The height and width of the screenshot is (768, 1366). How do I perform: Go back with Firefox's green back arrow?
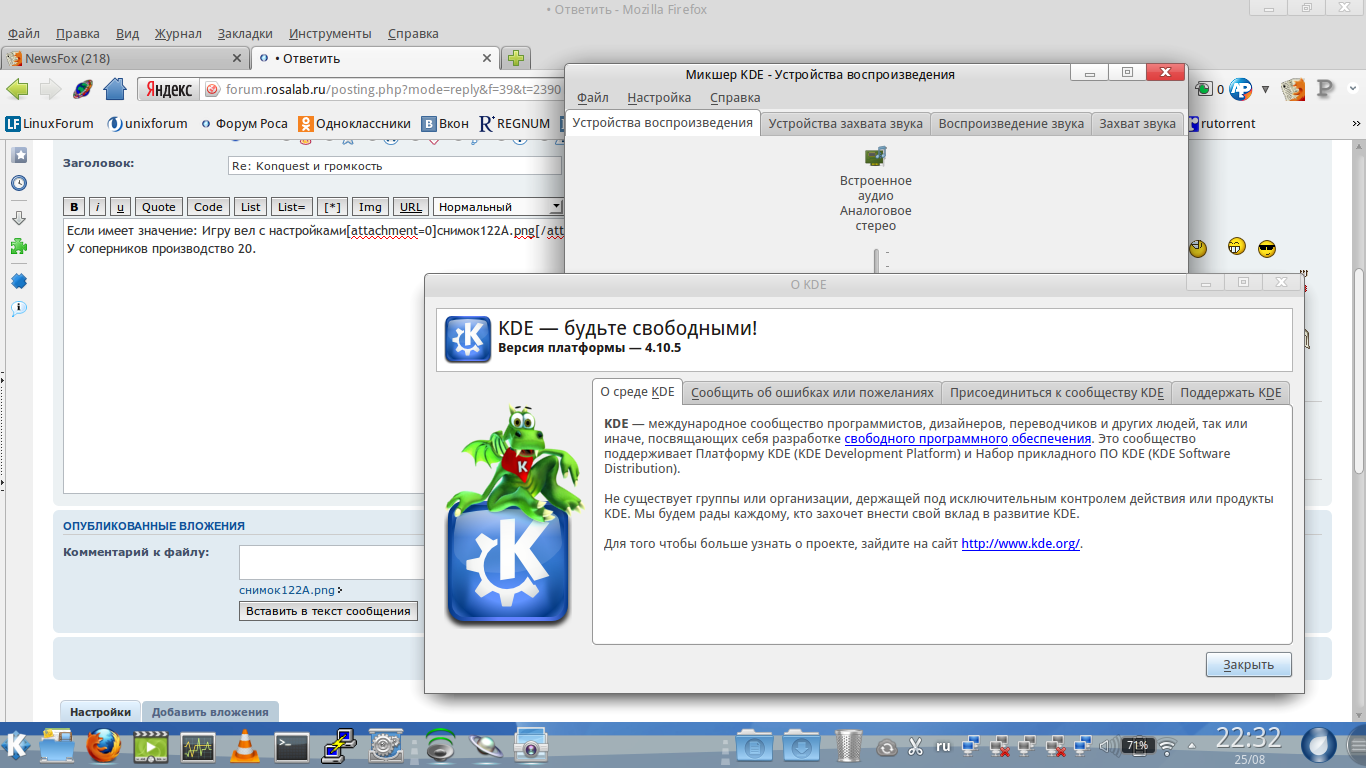(x=17, y=89)
